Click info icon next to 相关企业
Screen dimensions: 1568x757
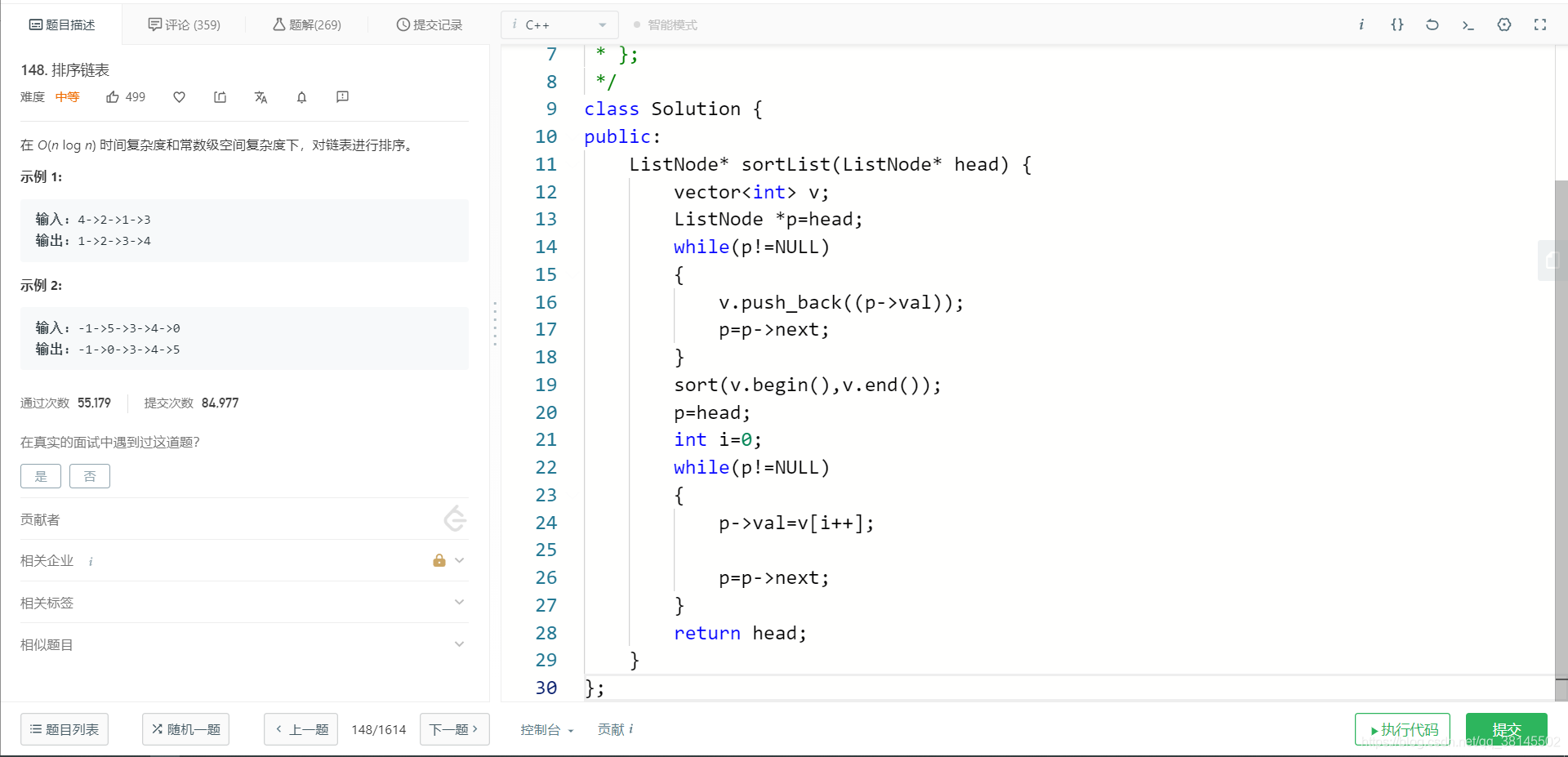pyautogui.click(x=91, y=561)
